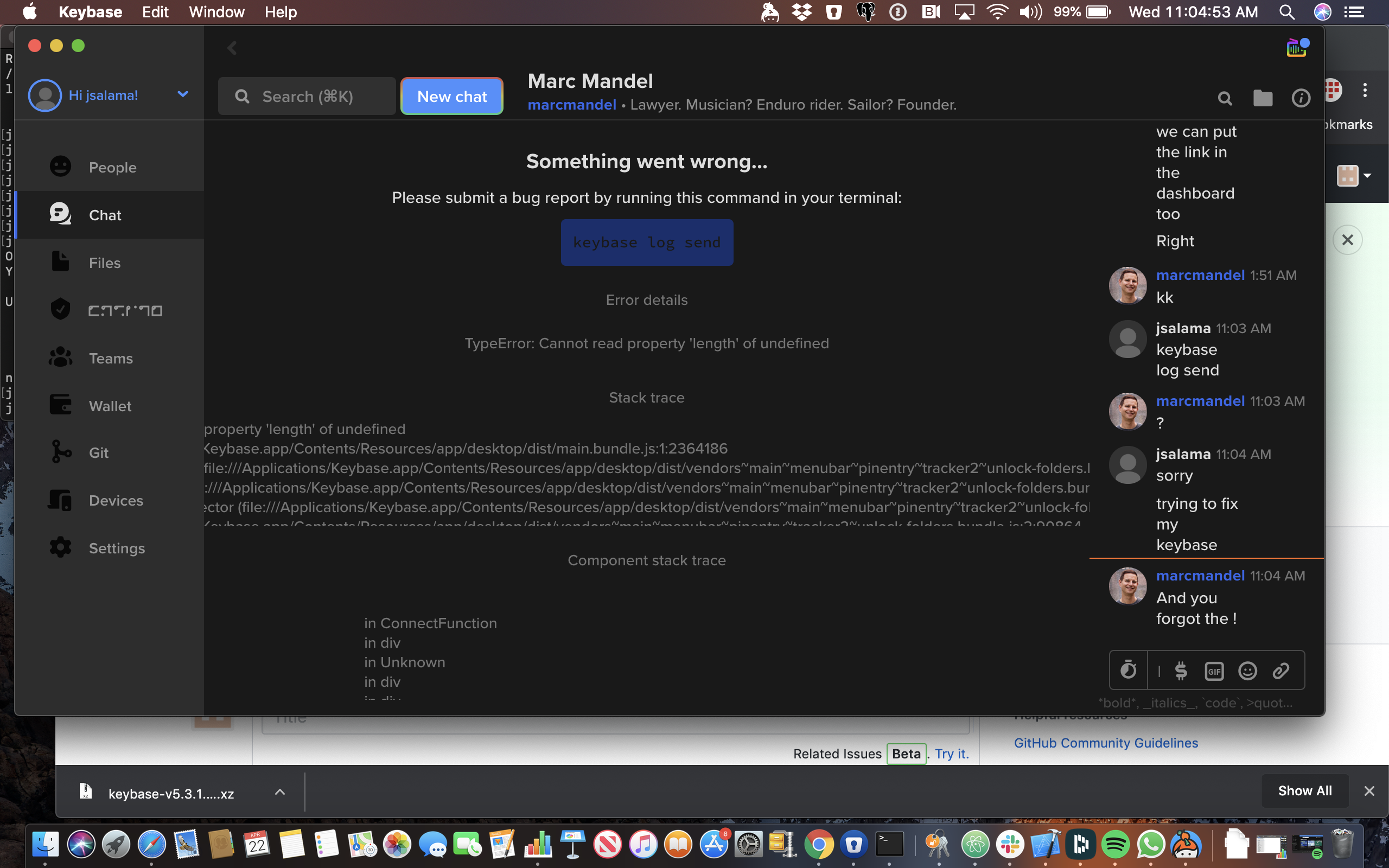The width and height of the screenshot is (1389, 868).
Task: Open the Wallet section in sidebar
Action: (109, 406)
